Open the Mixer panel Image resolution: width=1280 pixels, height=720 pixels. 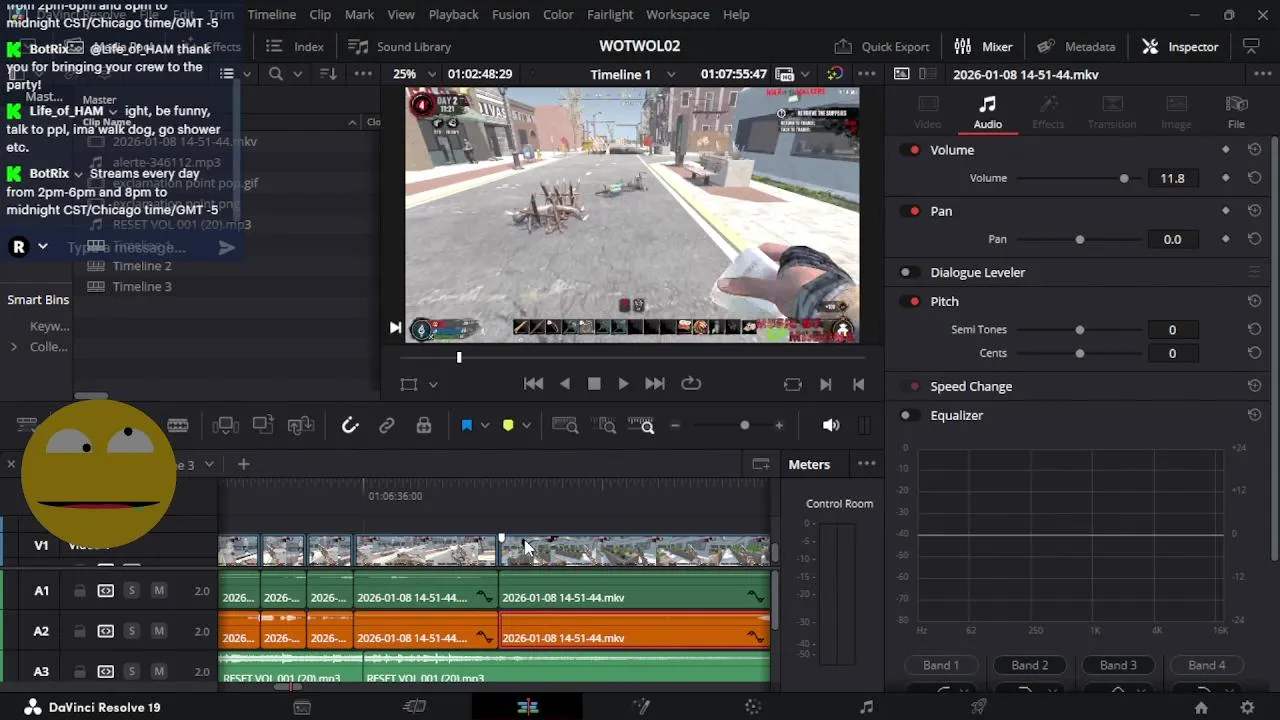(983, 46)
